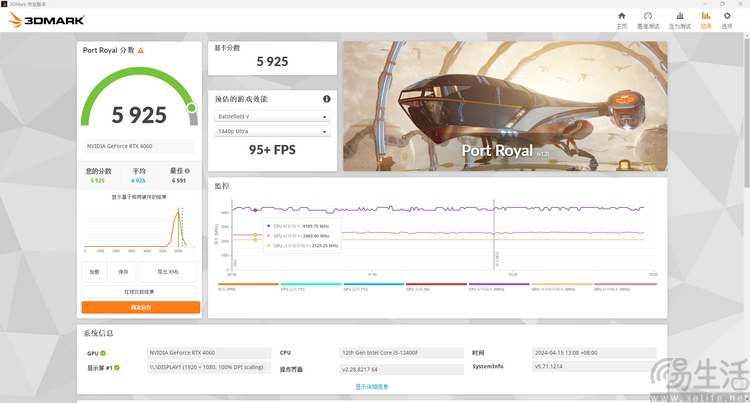Click the best score value 6 591
Screen dimensions: 750x403
coord(179,181)
